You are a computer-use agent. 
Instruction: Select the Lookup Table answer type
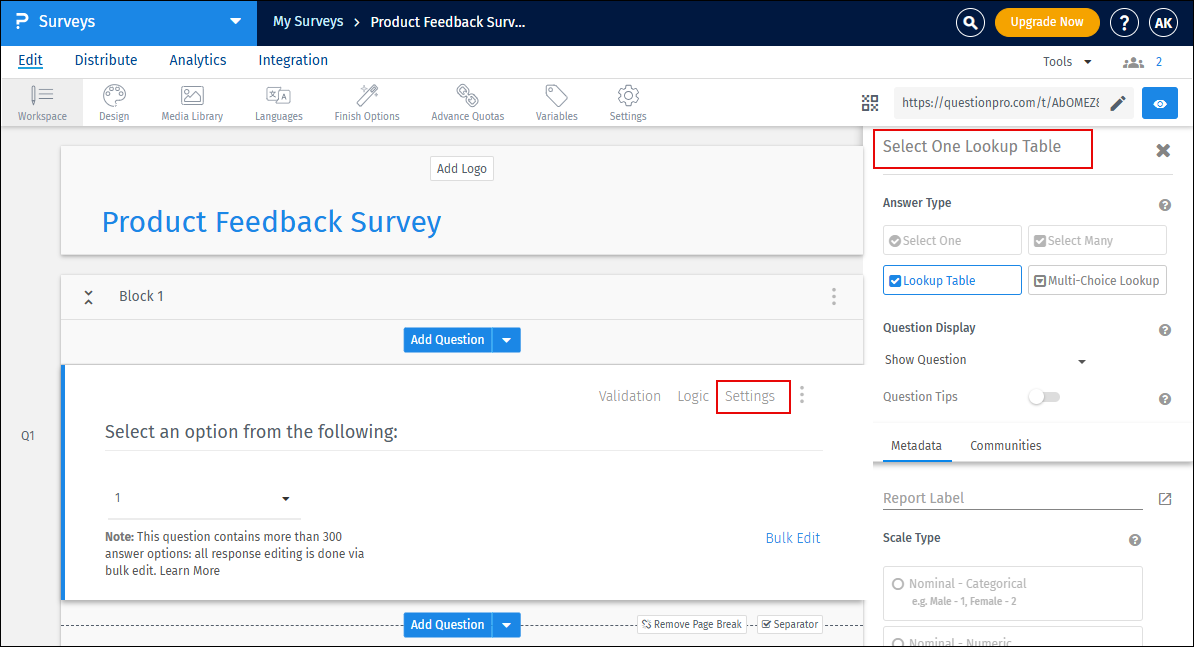point(952,280)
